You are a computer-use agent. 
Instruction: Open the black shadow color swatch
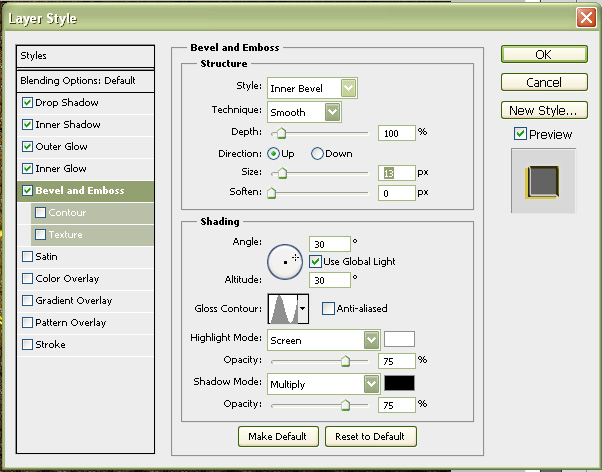[399, 383]
